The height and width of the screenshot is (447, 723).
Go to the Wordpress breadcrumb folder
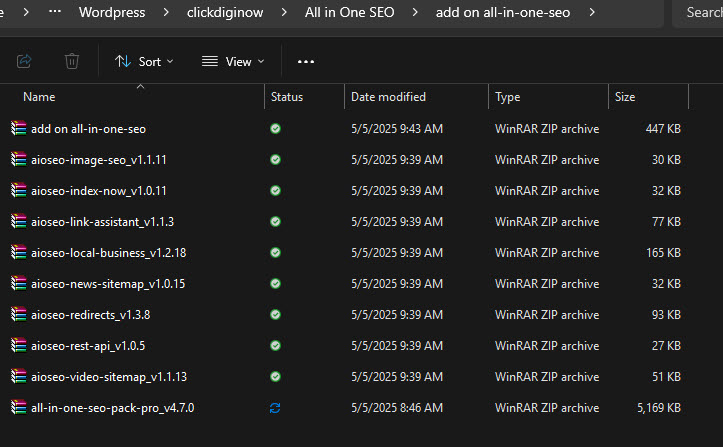coord(112,12)
